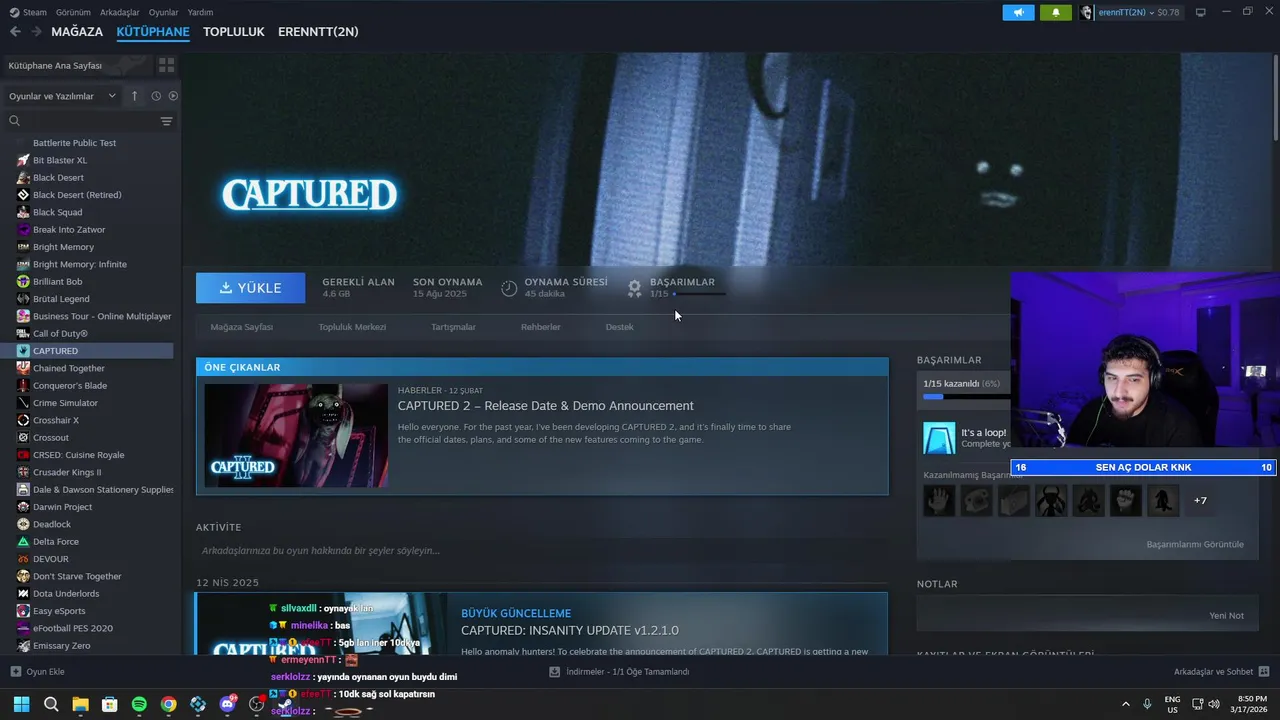The width and height of the screenshot is (1280, 720).
Task: Open the Yardım menu
Action: pos(200,12)
